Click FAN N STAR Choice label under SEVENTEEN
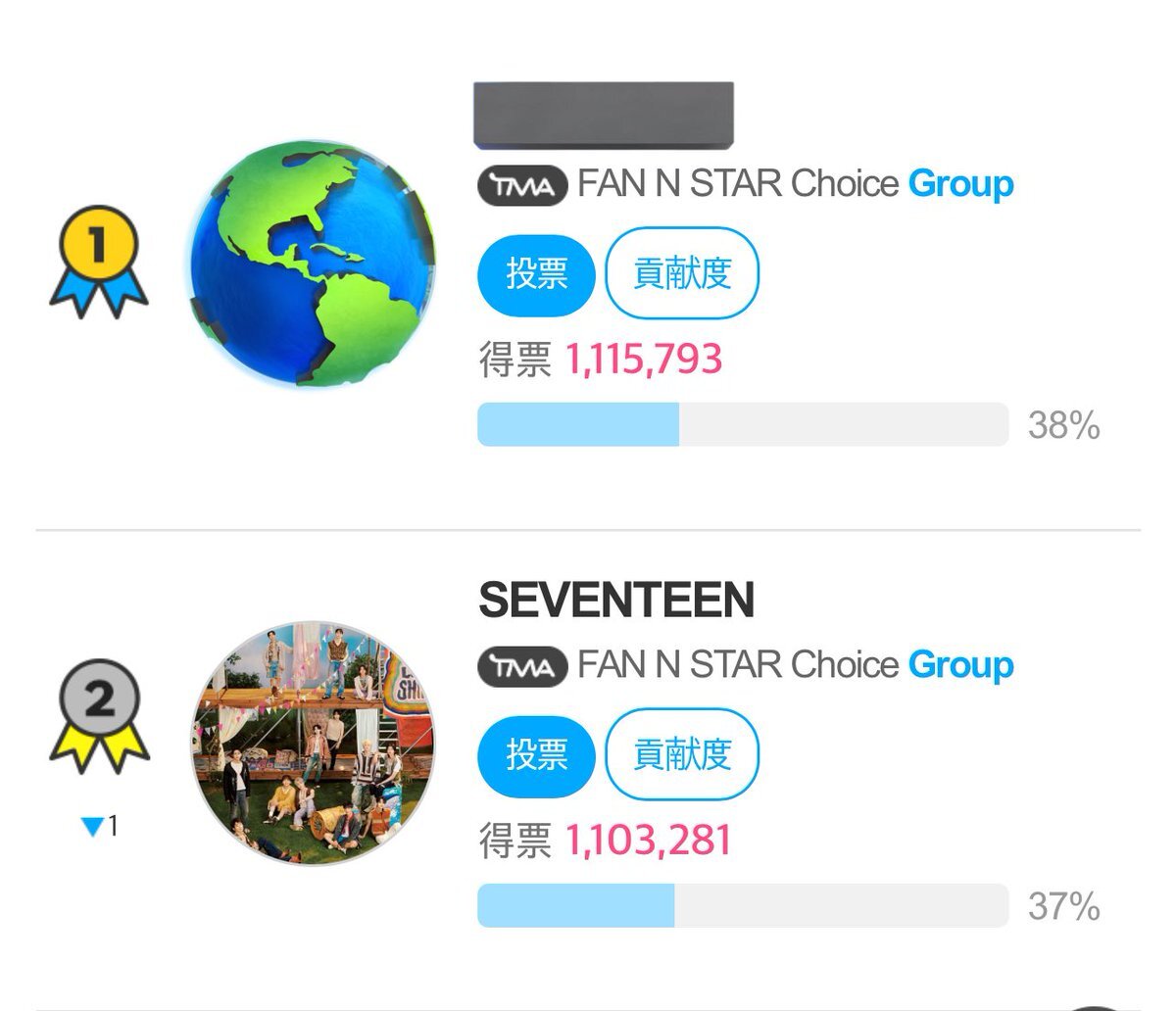1176x1011 pixels. click(737, 665)
